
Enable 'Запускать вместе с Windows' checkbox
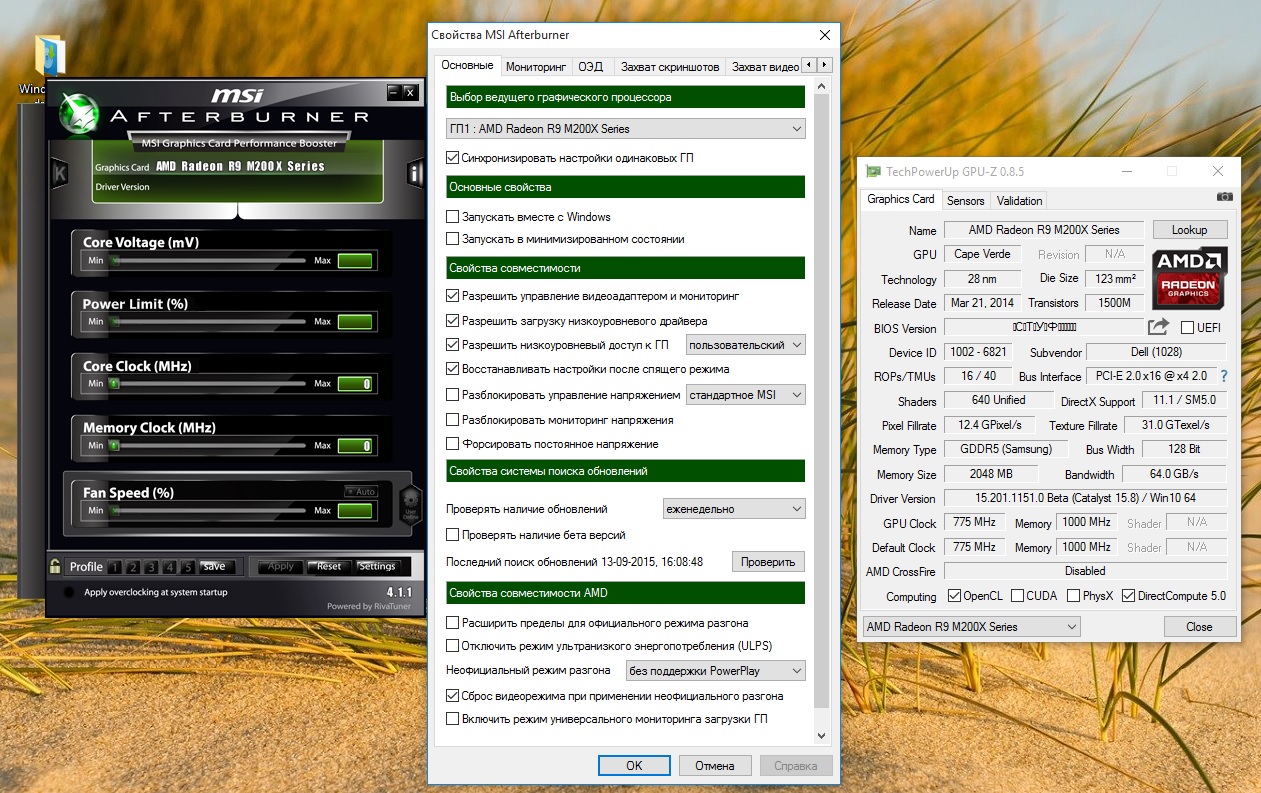[453, 217]
